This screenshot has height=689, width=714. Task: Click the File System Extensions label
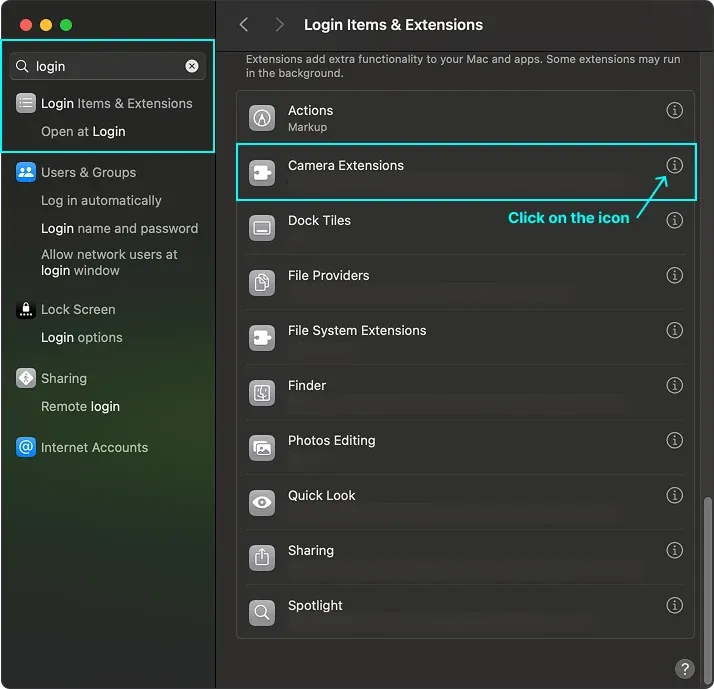[357, 330]
